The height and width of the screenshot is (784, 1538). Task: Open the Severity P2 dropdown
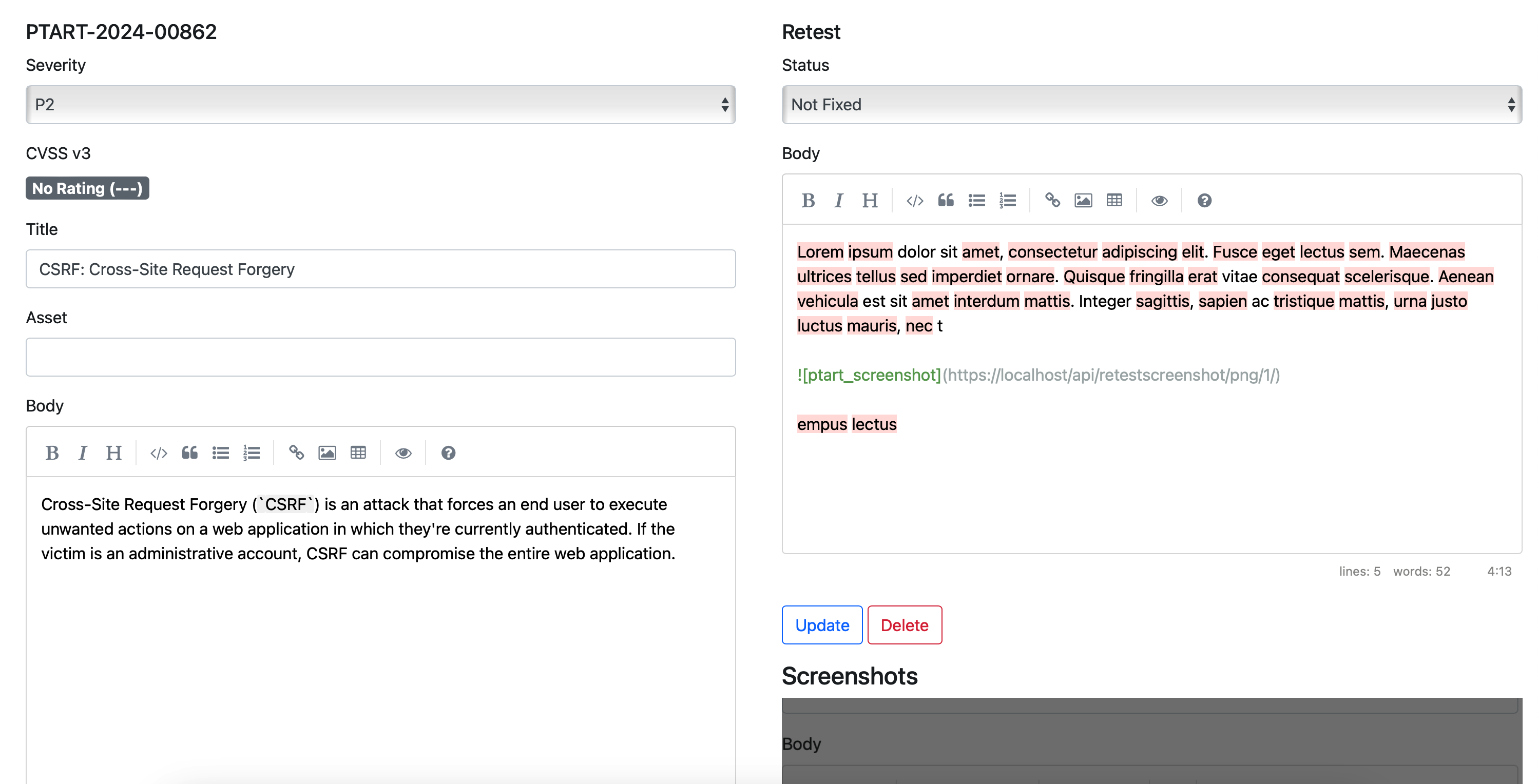pyautogui.click(x=380, y=105)
